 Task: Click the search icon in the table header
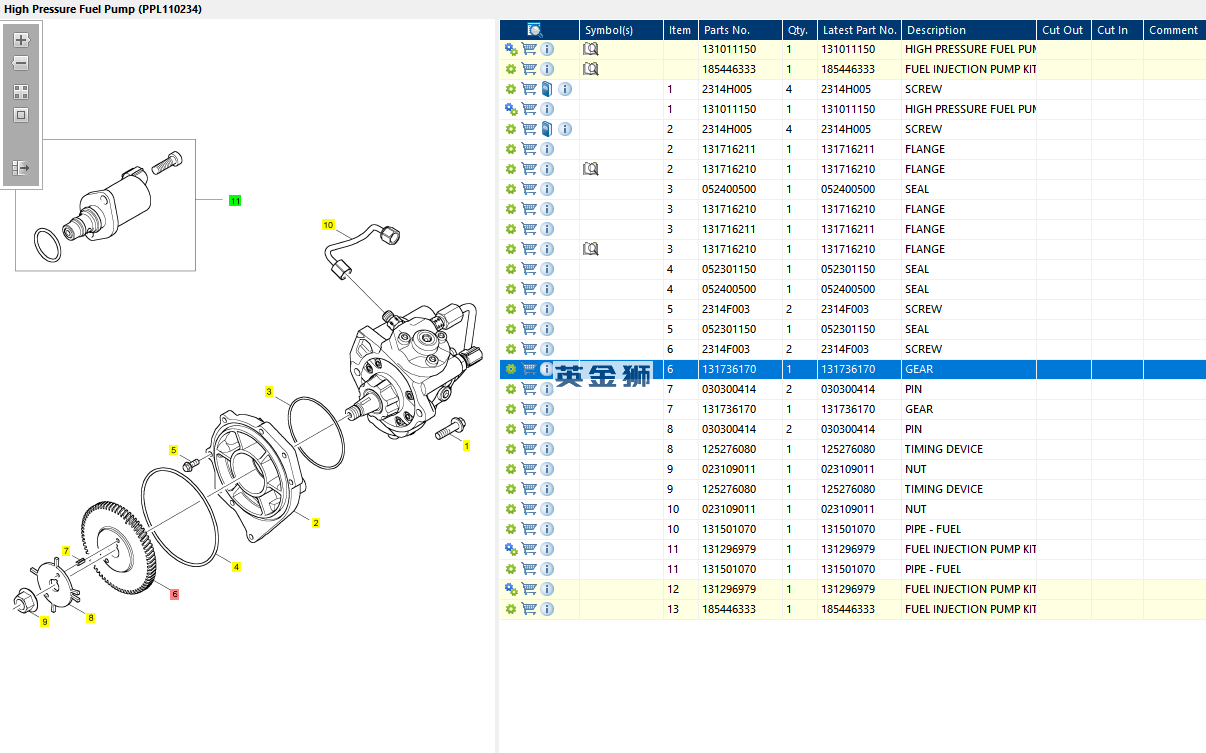click(x=535, y=30)
